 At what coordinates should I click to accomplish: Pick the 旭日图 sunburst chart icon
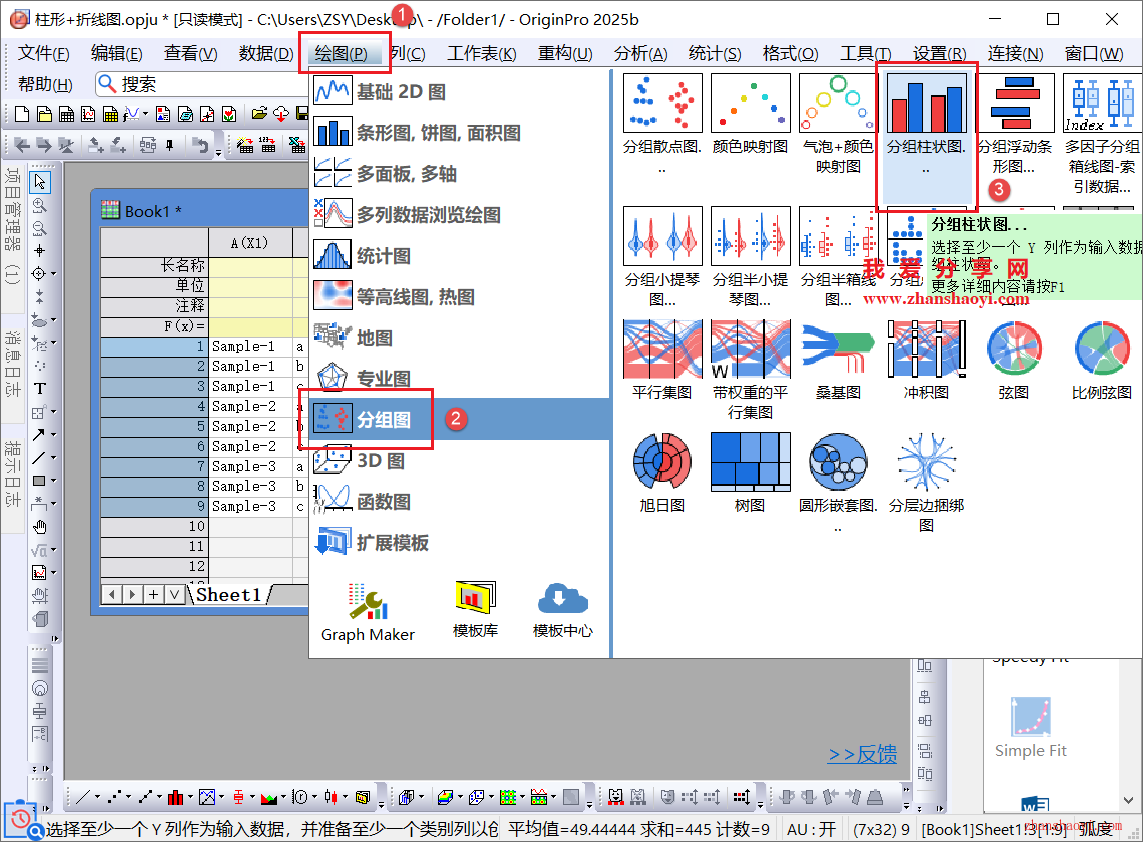click(662, 463)
